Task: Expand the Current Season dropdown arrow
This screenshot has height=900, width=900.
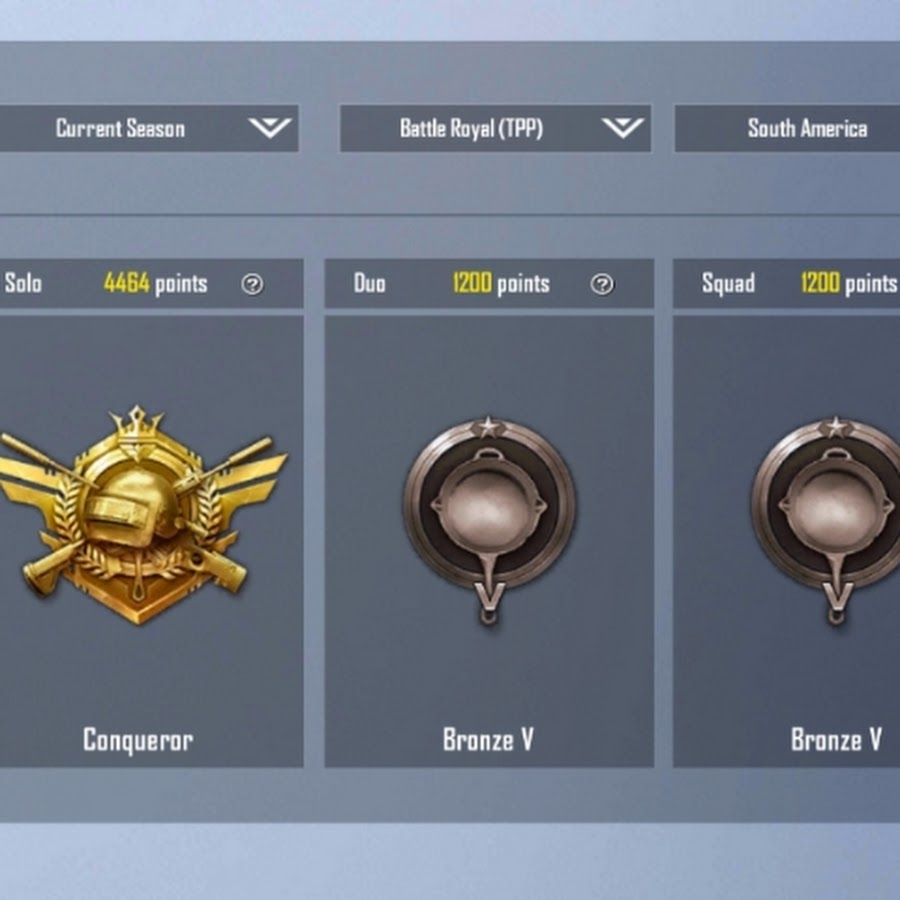Action: tap(270, 127)
